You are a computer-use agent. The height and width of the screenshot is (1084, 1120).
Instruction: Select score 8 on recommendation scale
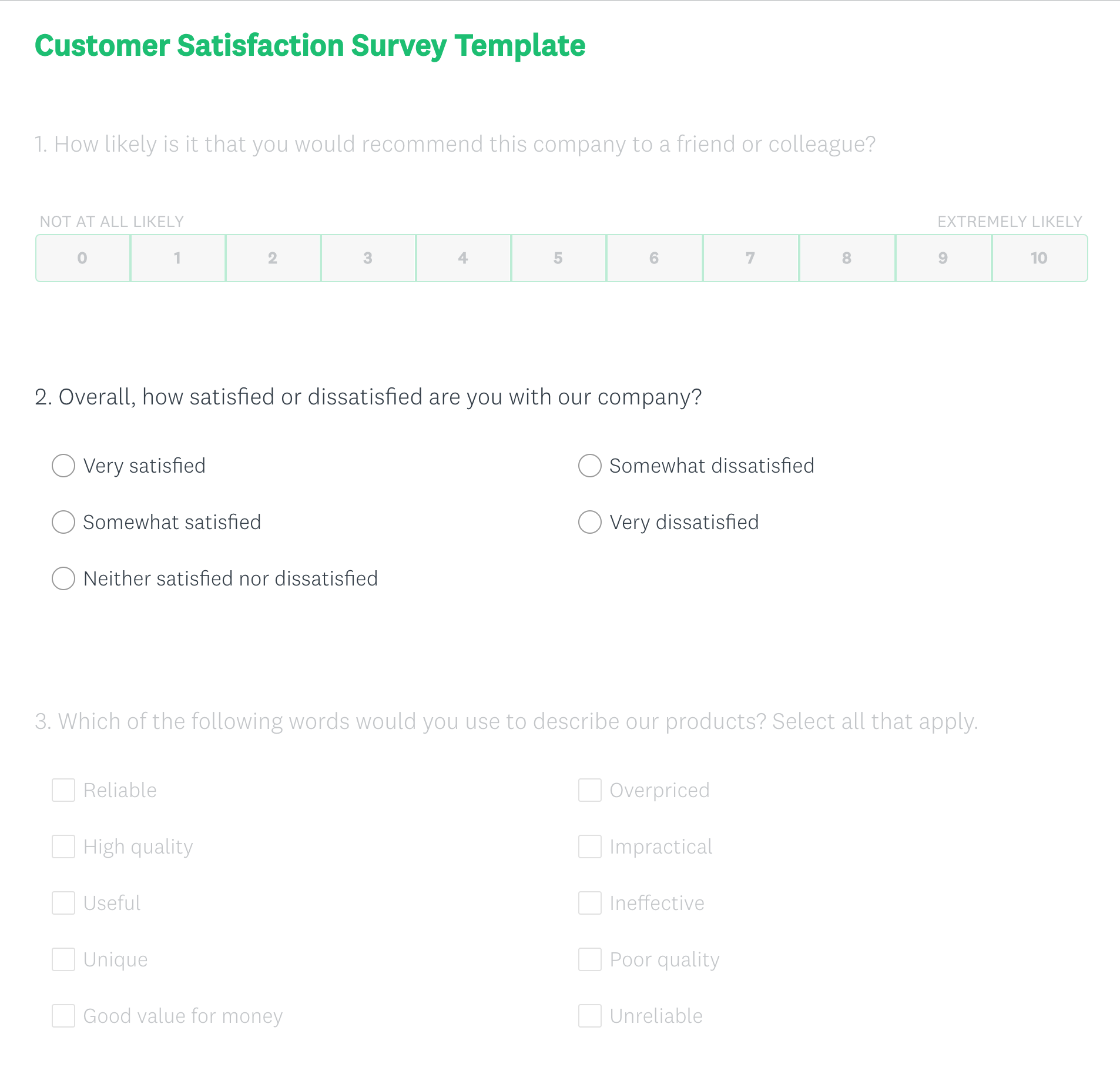pos(847,258)
